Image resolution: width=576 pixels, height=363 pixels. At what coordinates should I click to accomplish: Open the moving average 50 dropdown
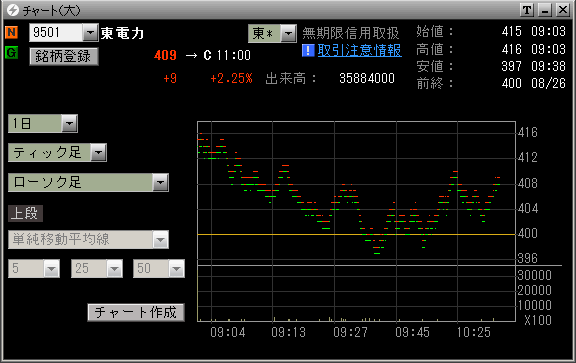coord(176,269)
